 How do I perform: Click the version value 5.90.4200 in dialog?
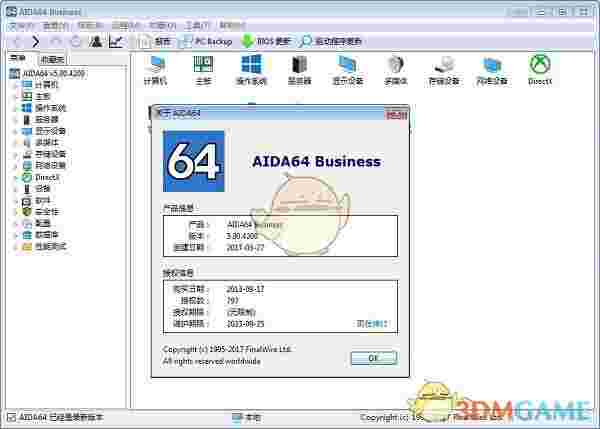click(242, 236)
